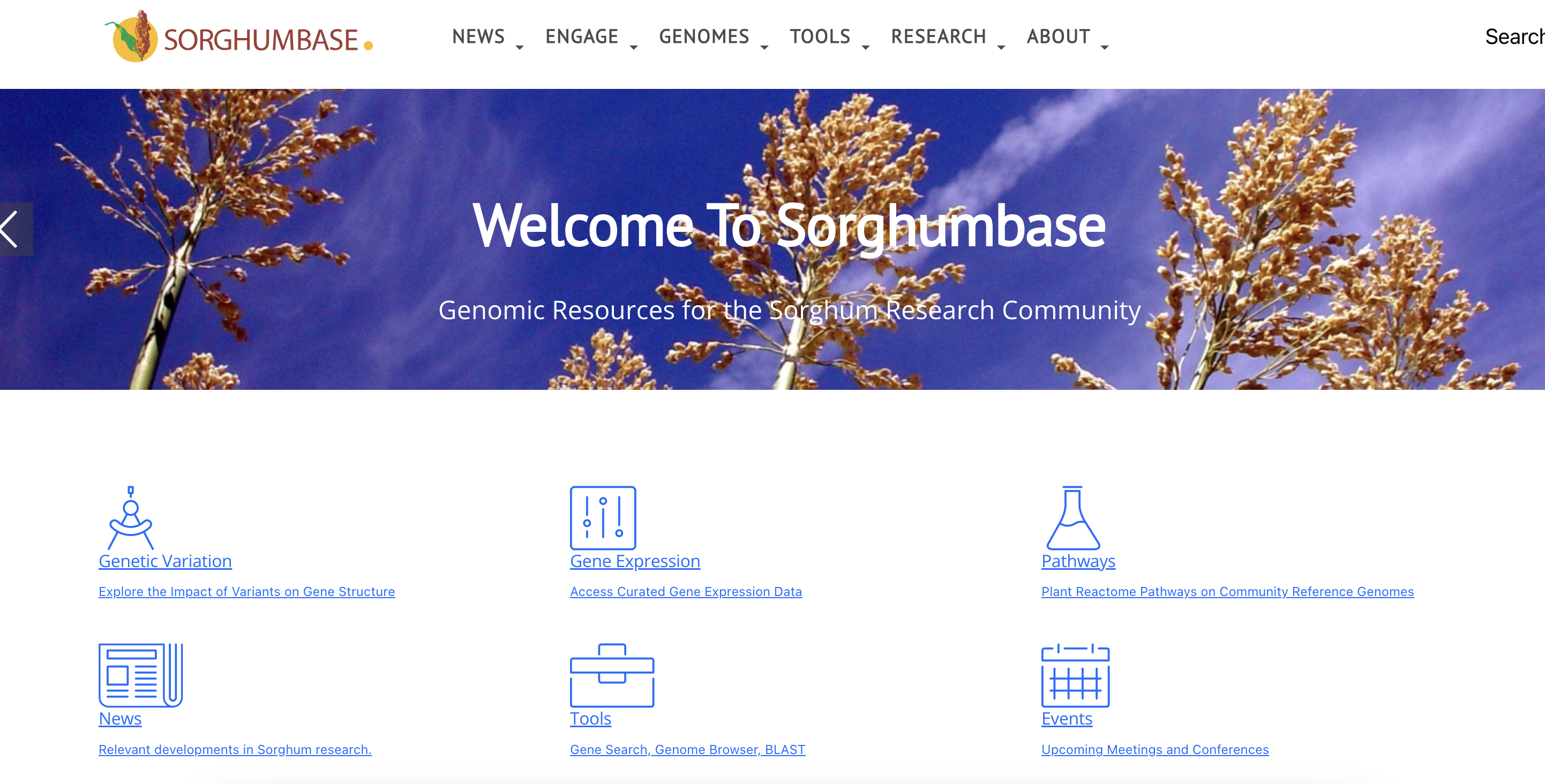Viewport: 1545px width, 784px height.
Task: Click the Tools briefcase icon
Action: point(612,675)
